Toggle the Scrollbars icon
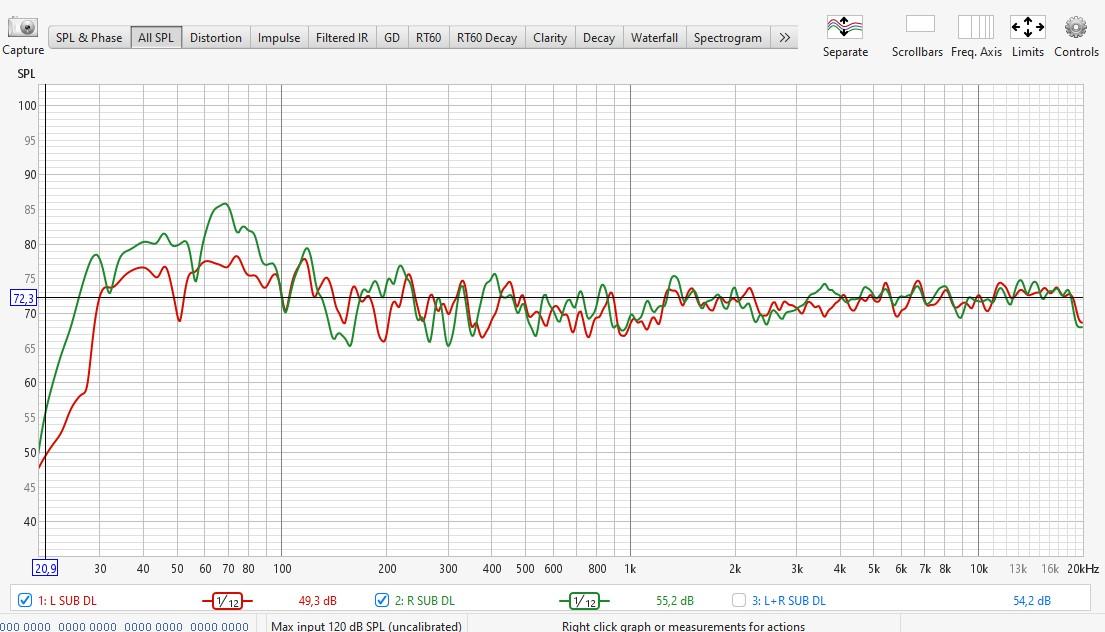 click(919, 25)
